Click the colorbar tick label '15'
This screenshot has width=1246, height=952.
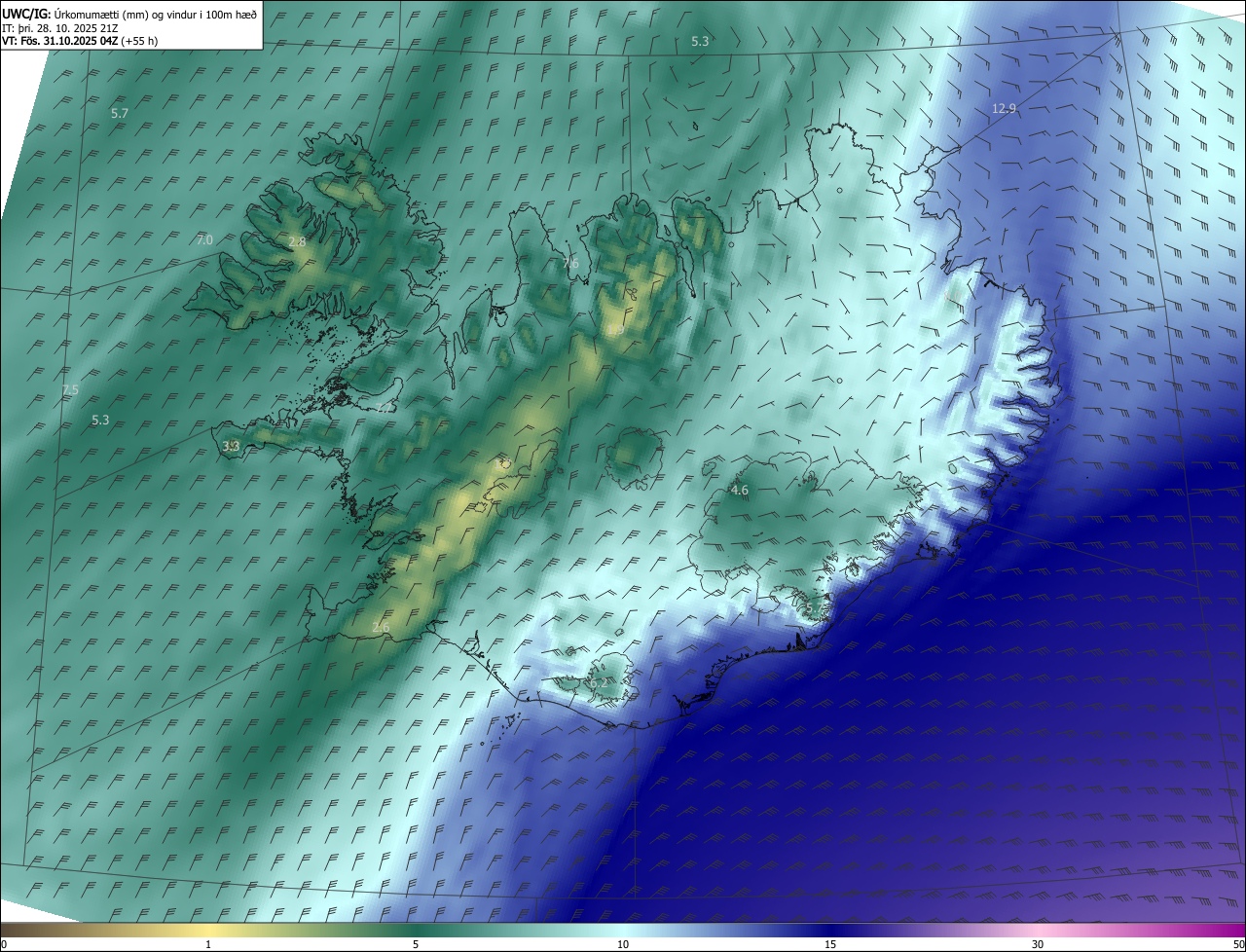(x=830, y=944)
